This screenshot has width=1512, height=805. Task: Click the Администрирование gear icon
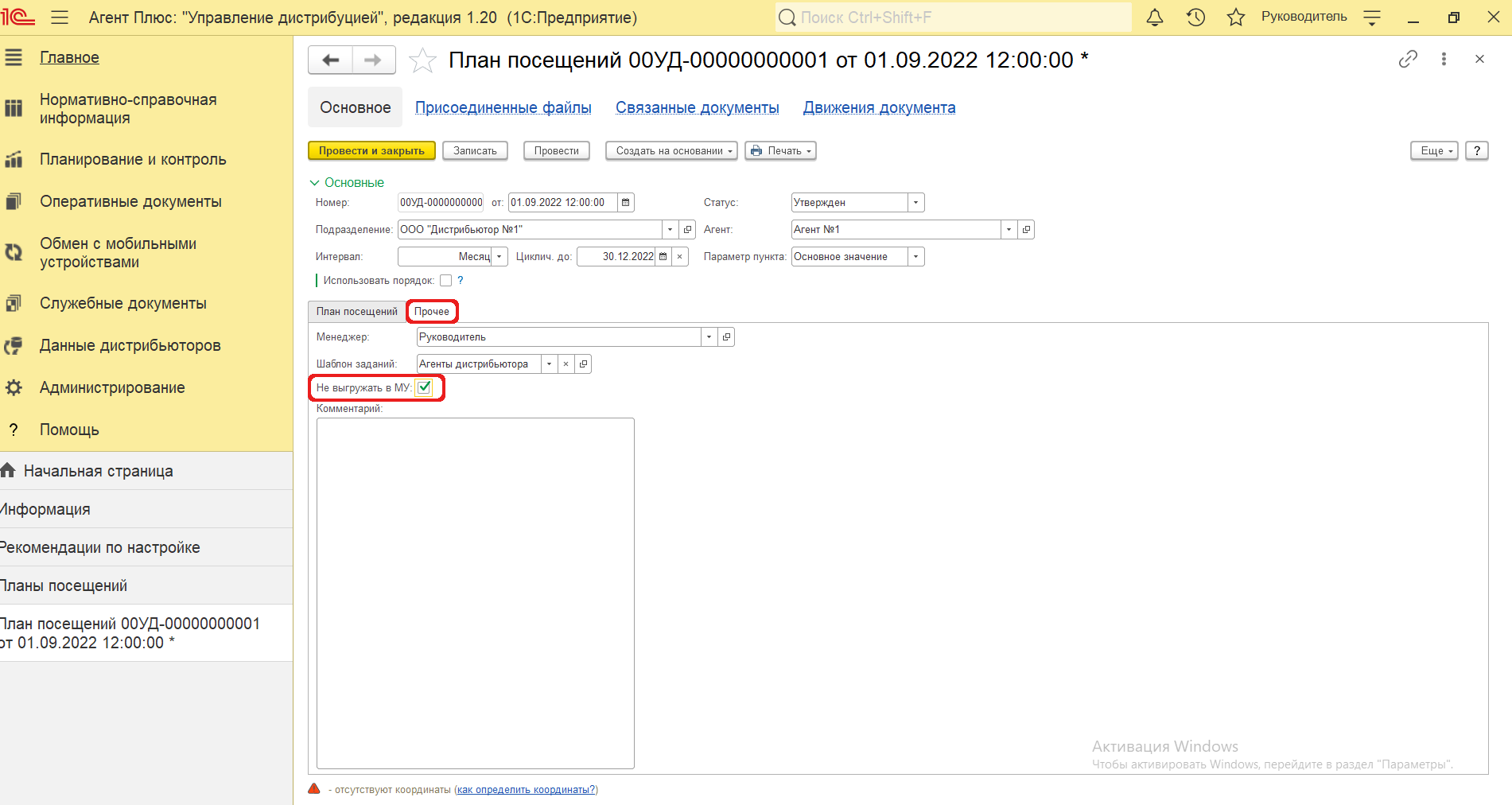pyautogui.click(x=14, y=387)
